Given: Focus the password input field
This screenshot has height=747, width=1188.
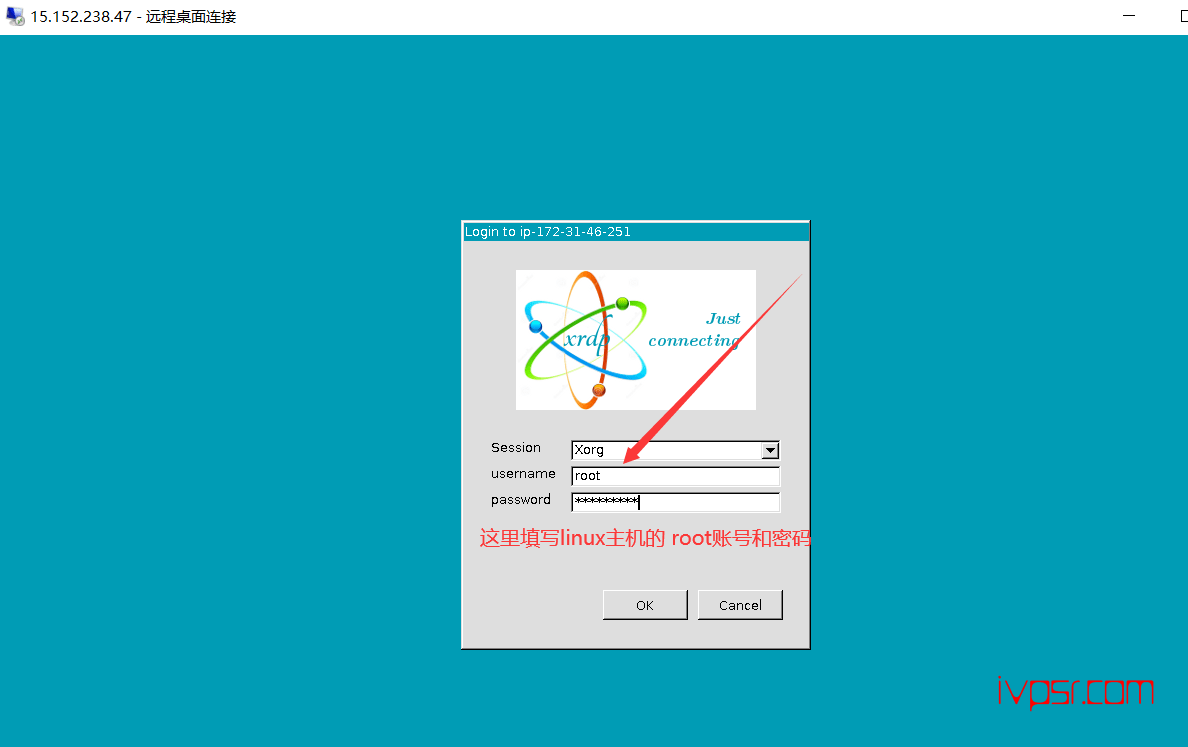Looking at the screenshot, I should [x=675, y=502].
